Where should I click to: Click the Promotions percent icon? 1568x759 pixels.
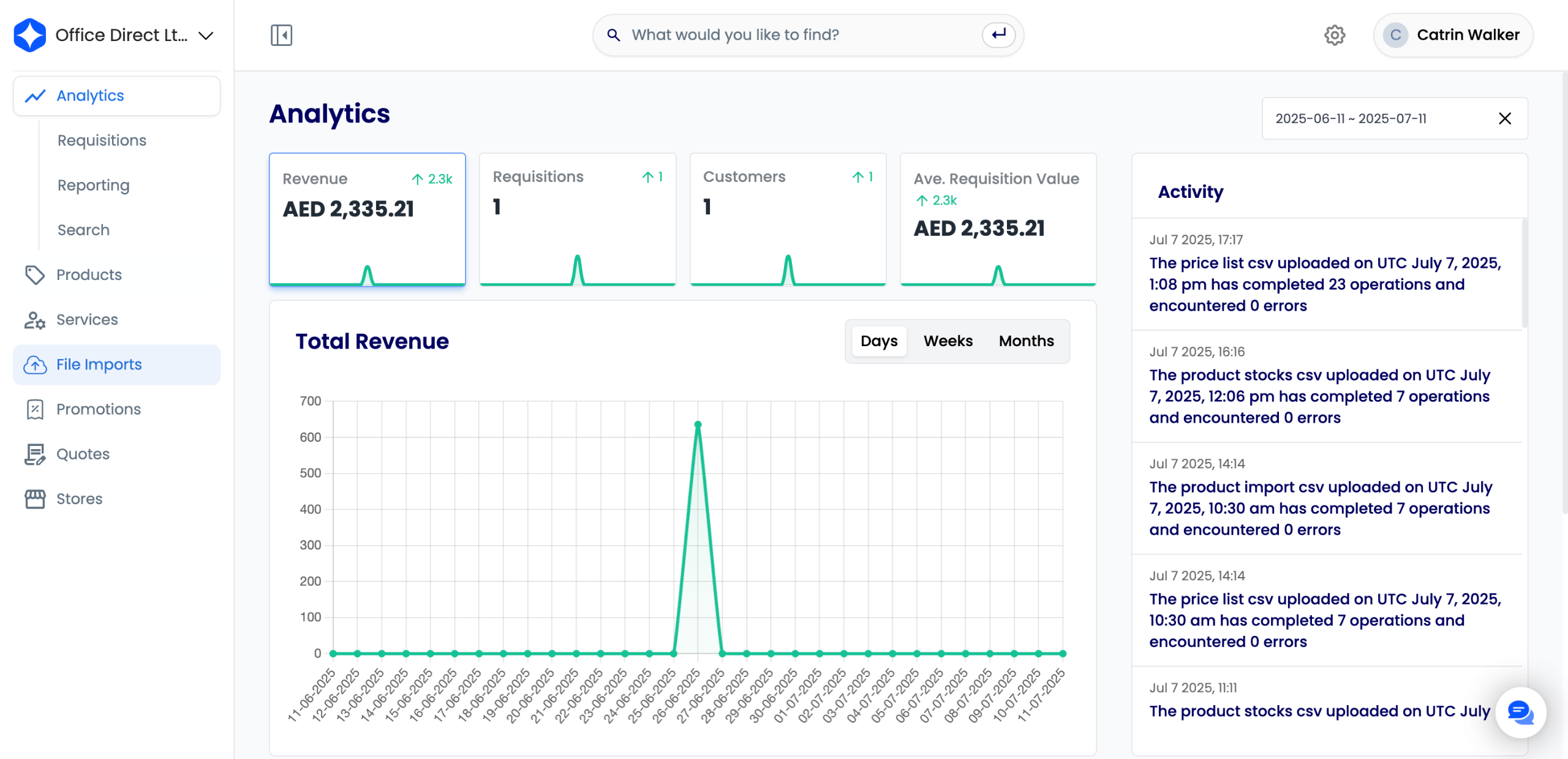click(x=35, y=409)
